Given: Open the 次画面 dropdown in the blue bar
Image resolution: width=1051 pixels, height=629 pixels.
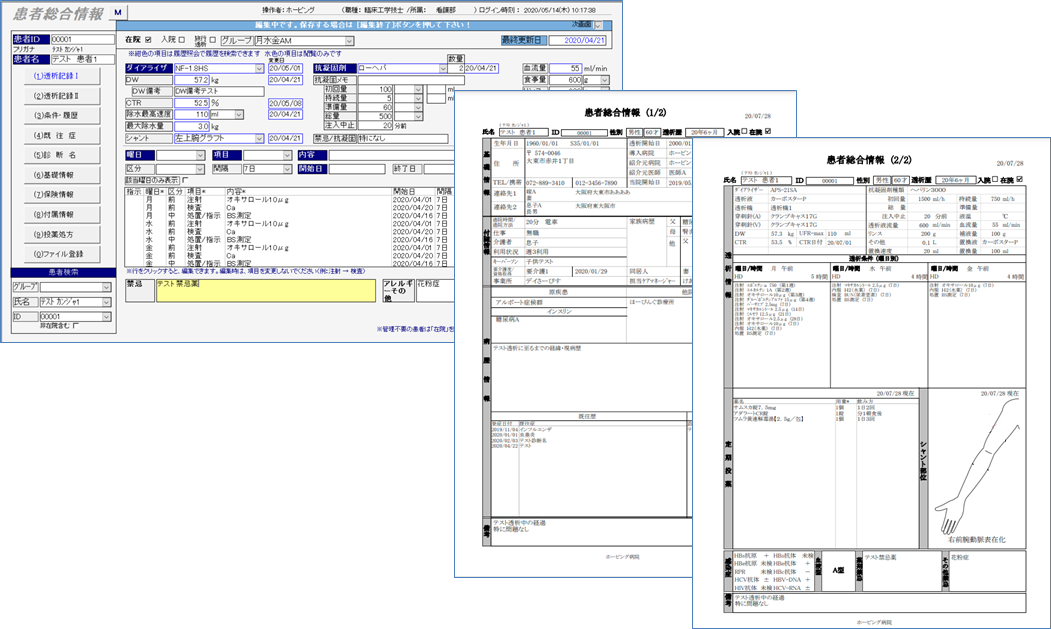Looking at the screenshot, I should point(598,25).
